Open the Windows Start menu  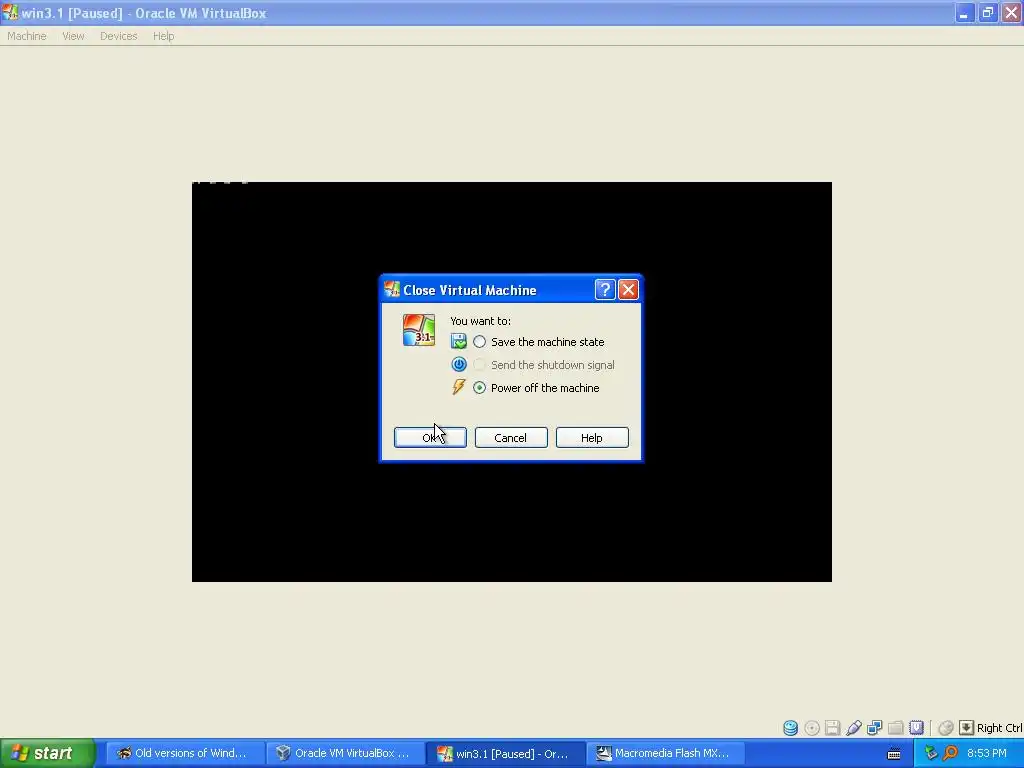(48, 753)
